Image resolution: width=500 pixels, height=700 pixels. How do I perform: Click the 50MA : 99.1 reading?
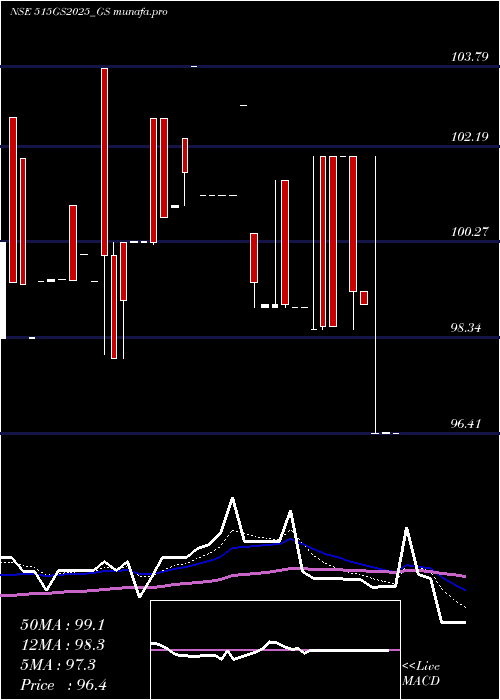pos(64,625)
